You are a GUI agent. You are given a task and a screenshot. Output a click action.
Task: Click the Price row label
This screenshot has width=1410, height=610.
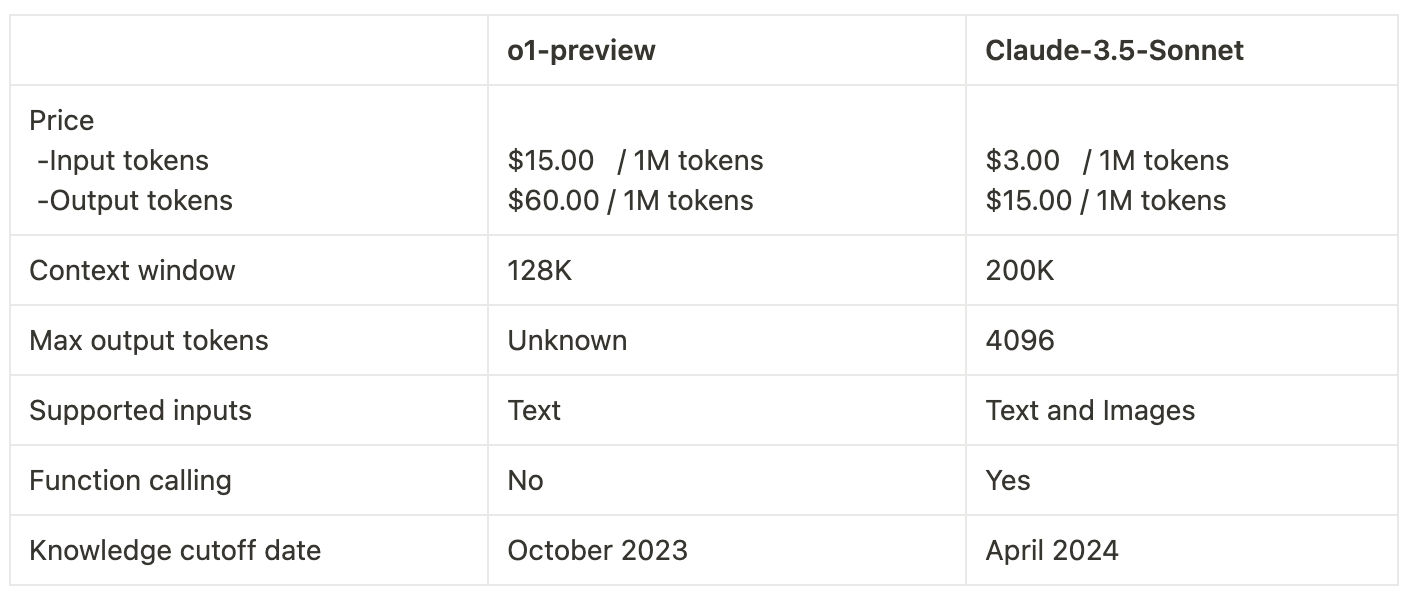tap(61, 121)
